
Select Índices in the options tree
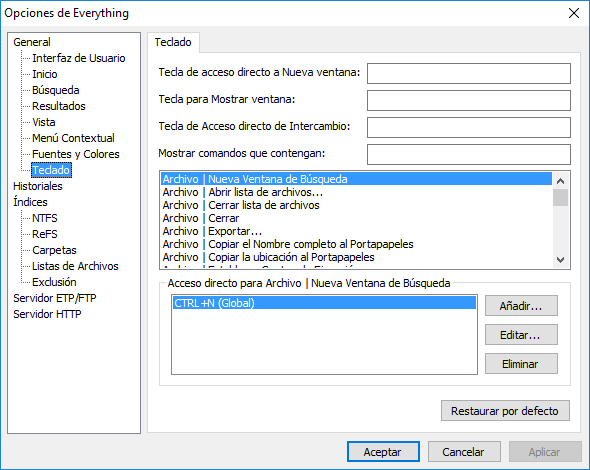point(30,202)
